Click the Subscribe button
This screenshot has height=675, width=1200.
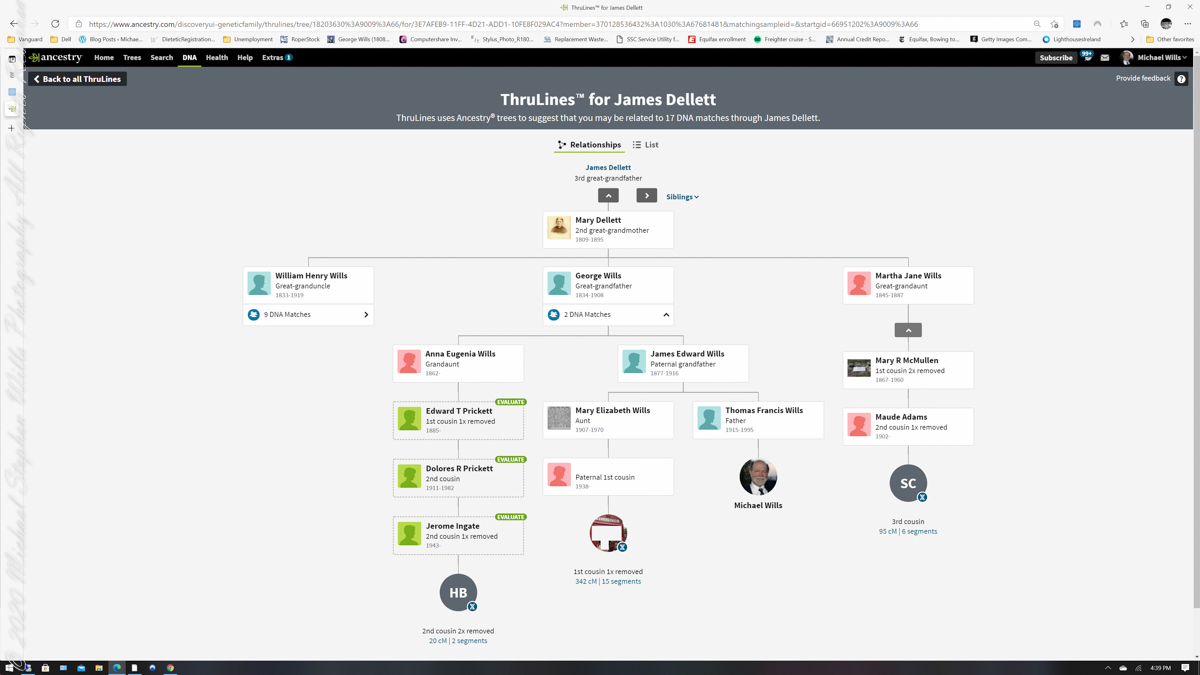click(x=1055, y=58)
